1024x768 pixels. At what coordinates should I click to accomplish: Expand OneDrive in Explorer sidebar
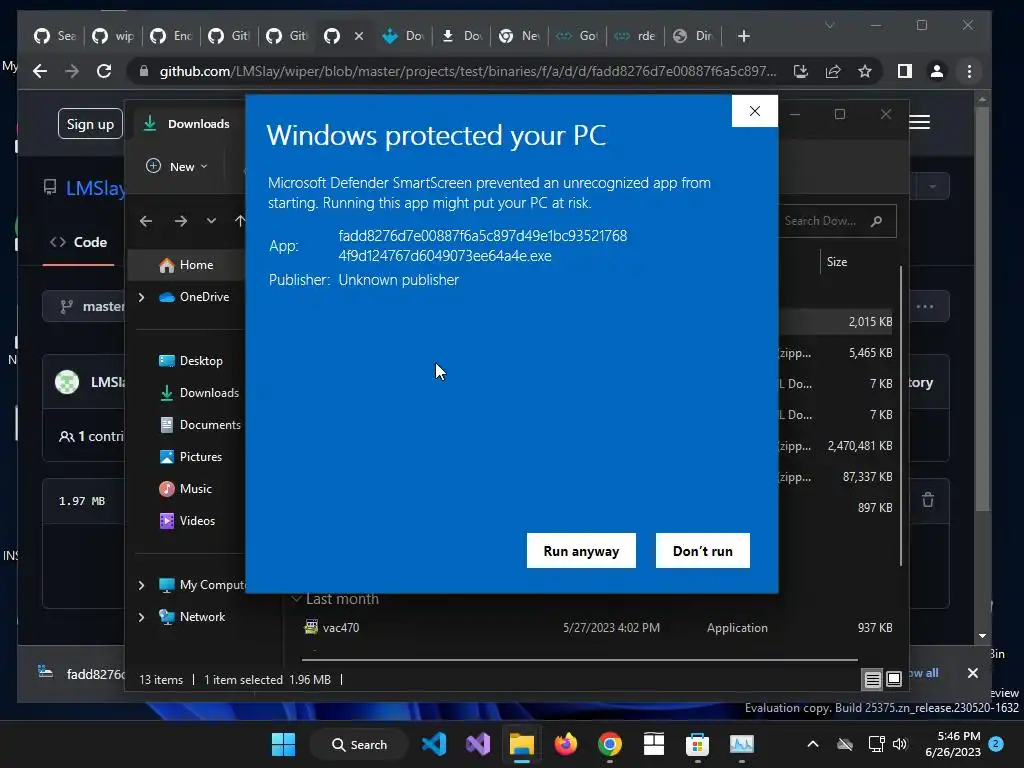coord(141,297)
